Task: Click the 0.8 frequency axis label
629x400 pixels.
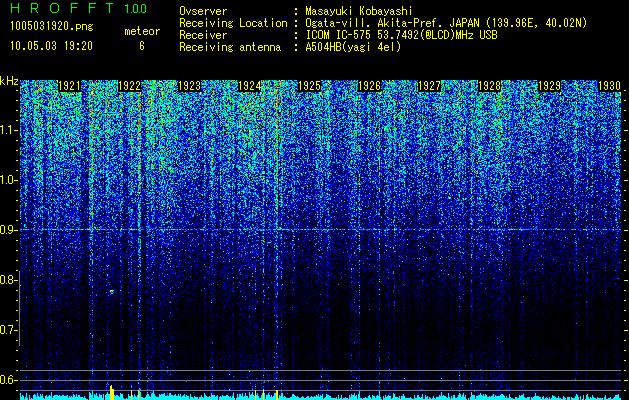Action: tap(9, 280)
